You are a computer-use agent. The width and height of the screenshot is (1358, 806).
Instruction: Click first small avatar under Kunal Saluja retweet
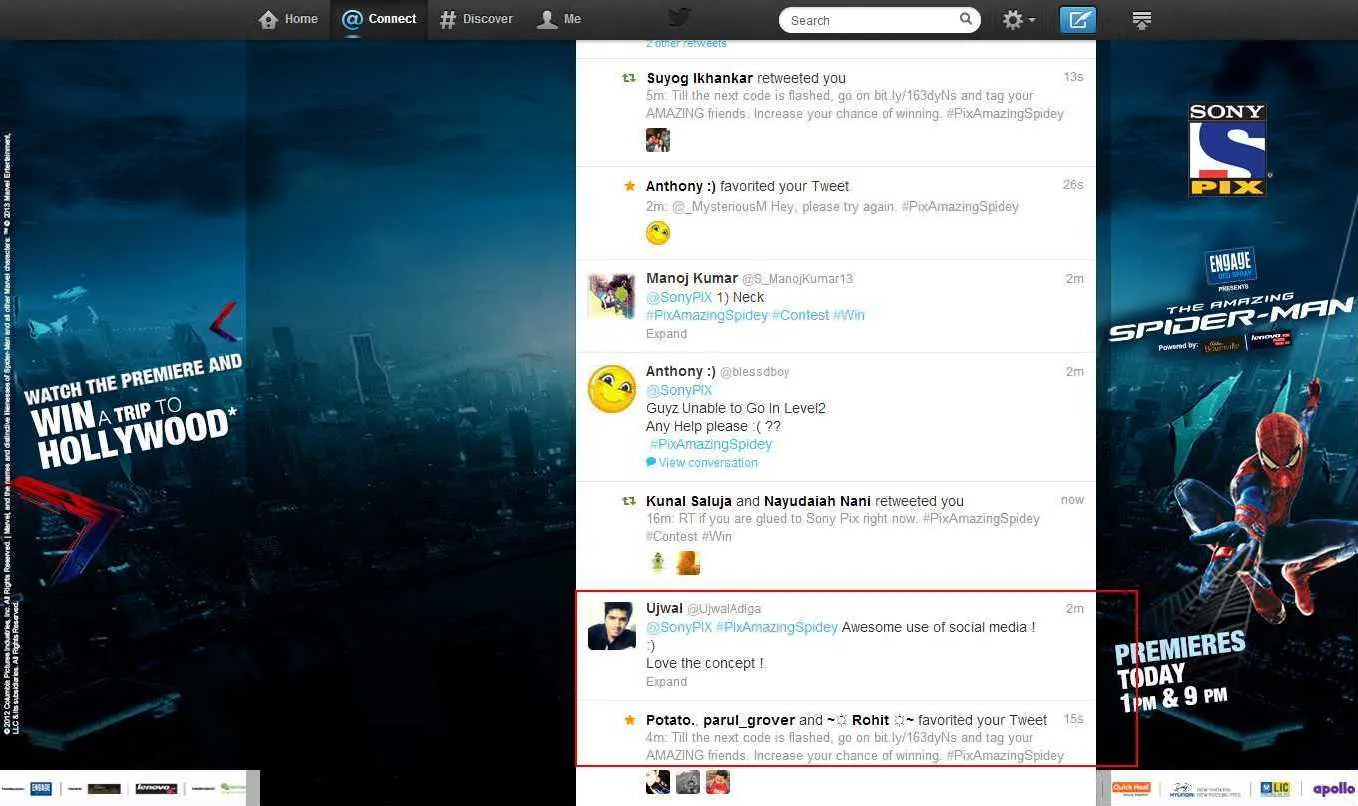[x=658, y=563]
